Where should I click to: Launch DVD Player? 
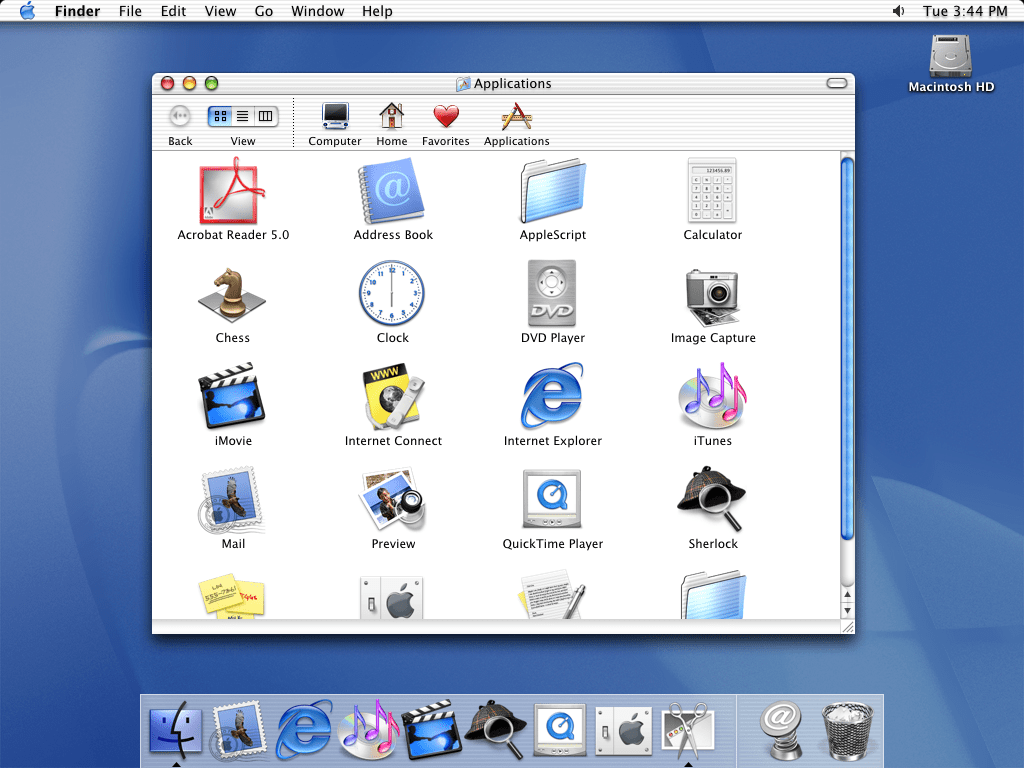pyautogui.click(x=552, y=294)
